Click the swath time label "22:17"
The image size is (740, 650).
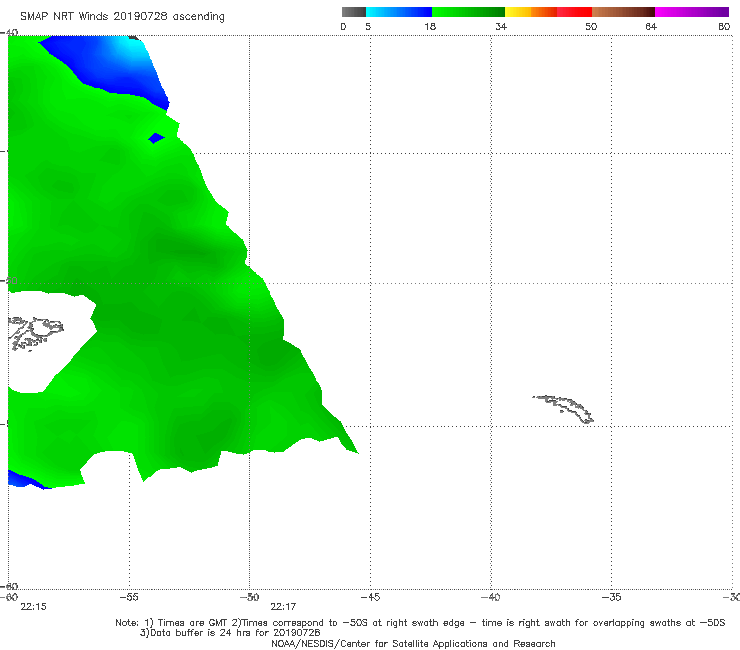click(283, 607)
